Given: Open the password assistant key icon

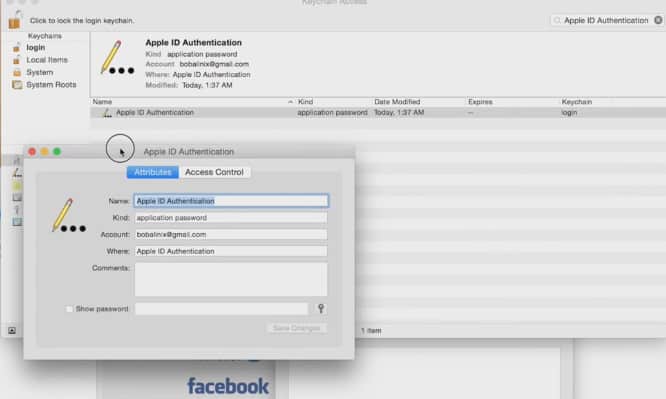Looking at the screenshot, I should 321,308.
